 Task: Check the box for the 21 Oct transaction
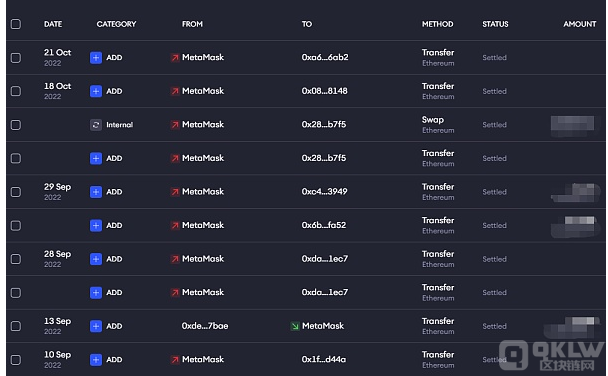point(16,58)
